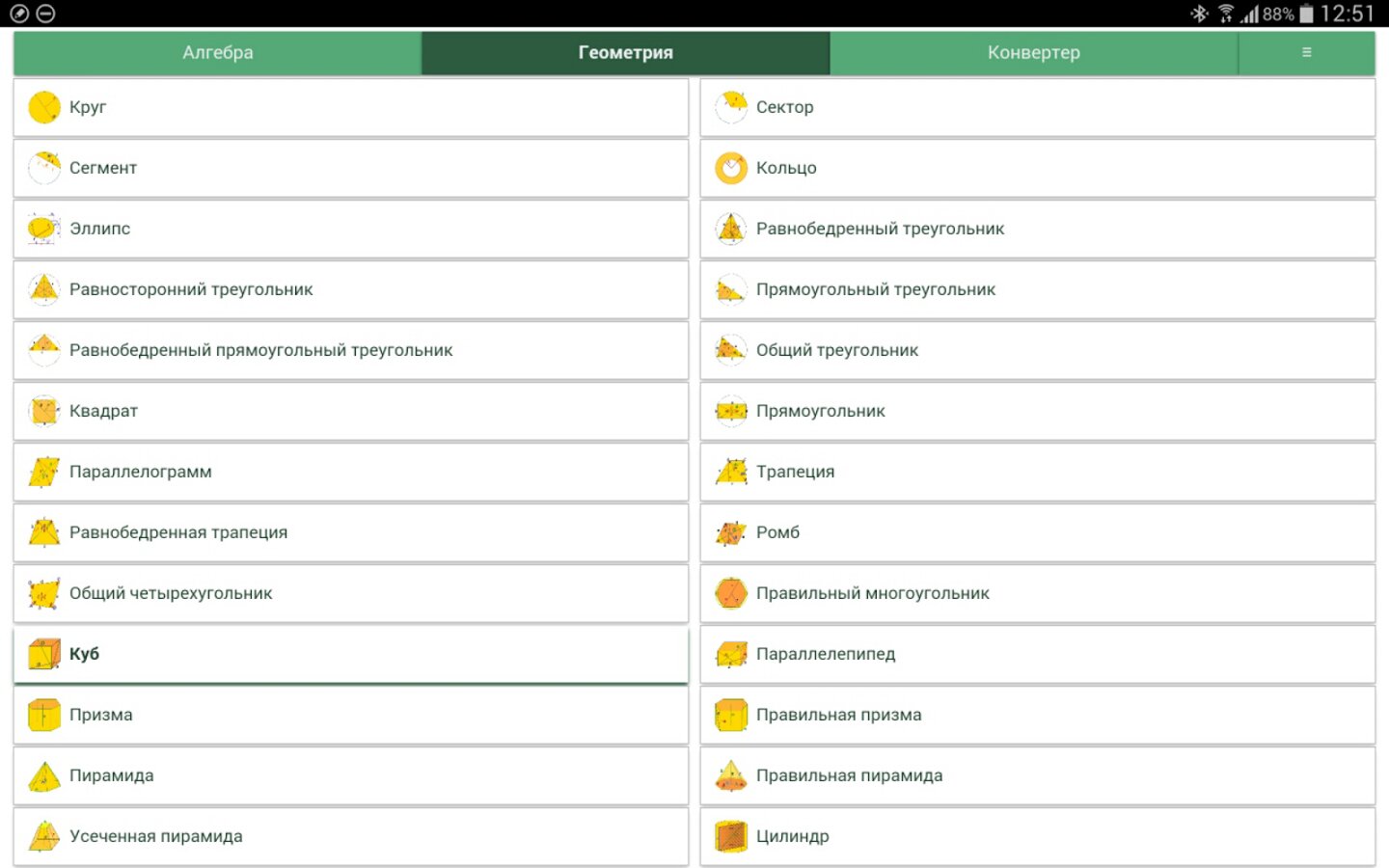Select the Геометрия tab
Viewport: 1389px width, 868px height.
625,52
